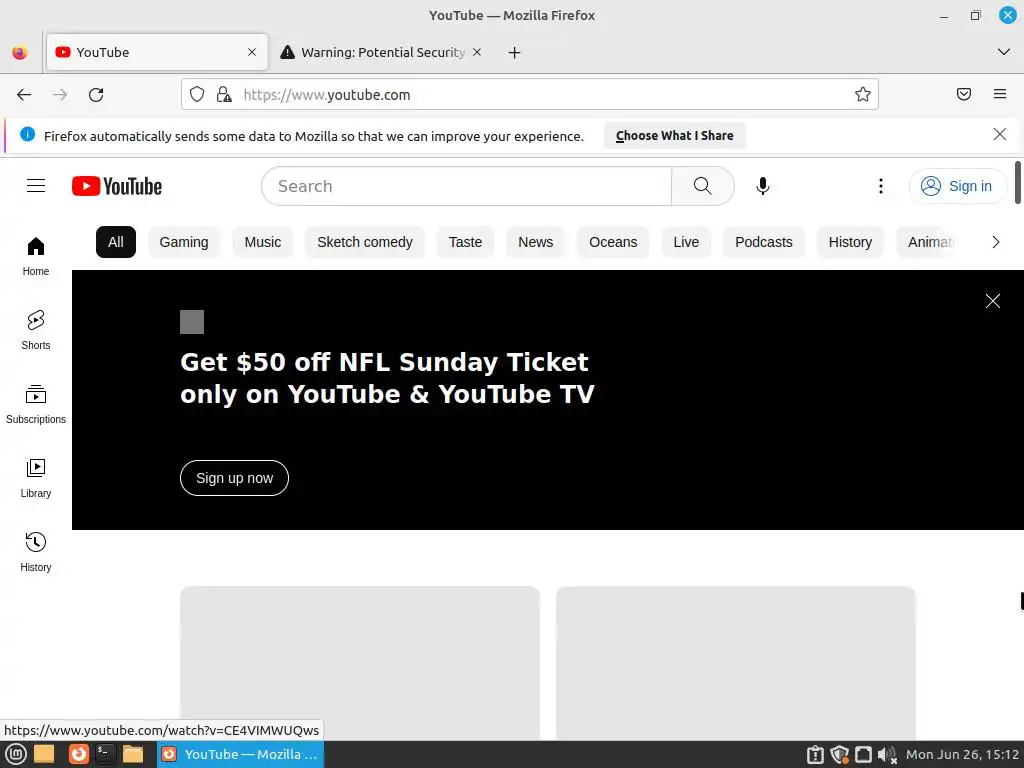Reload the current page
1024x768 pixels.
[x=96, y=95]
